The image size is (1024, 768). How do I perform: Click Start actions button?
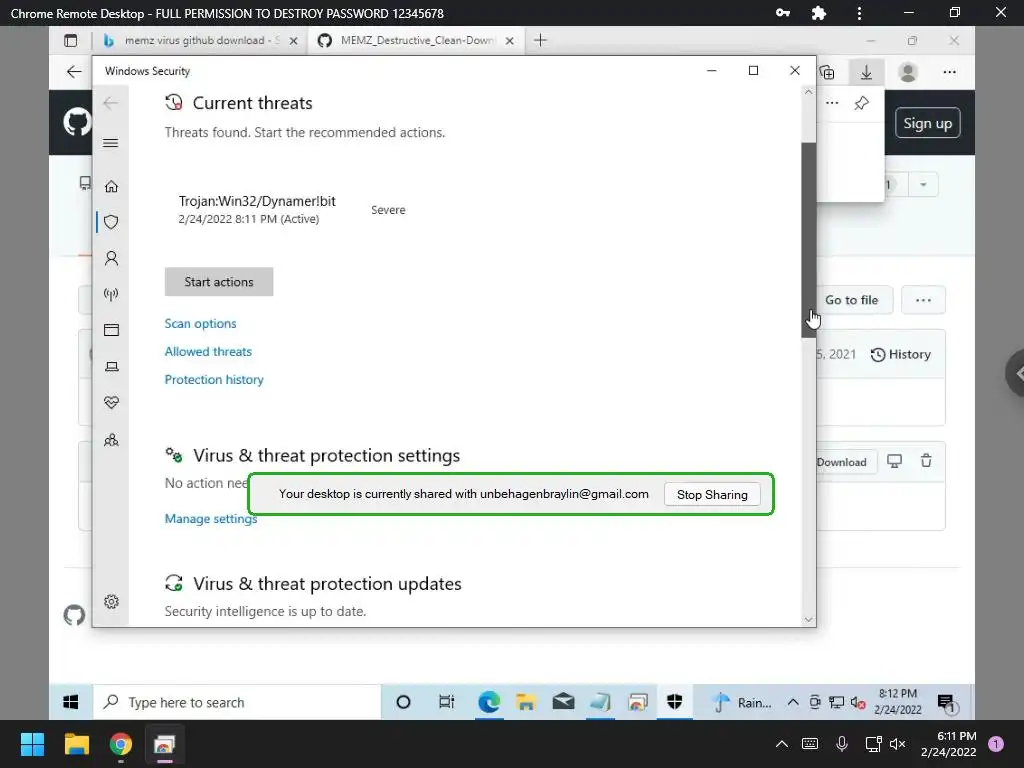219,282
